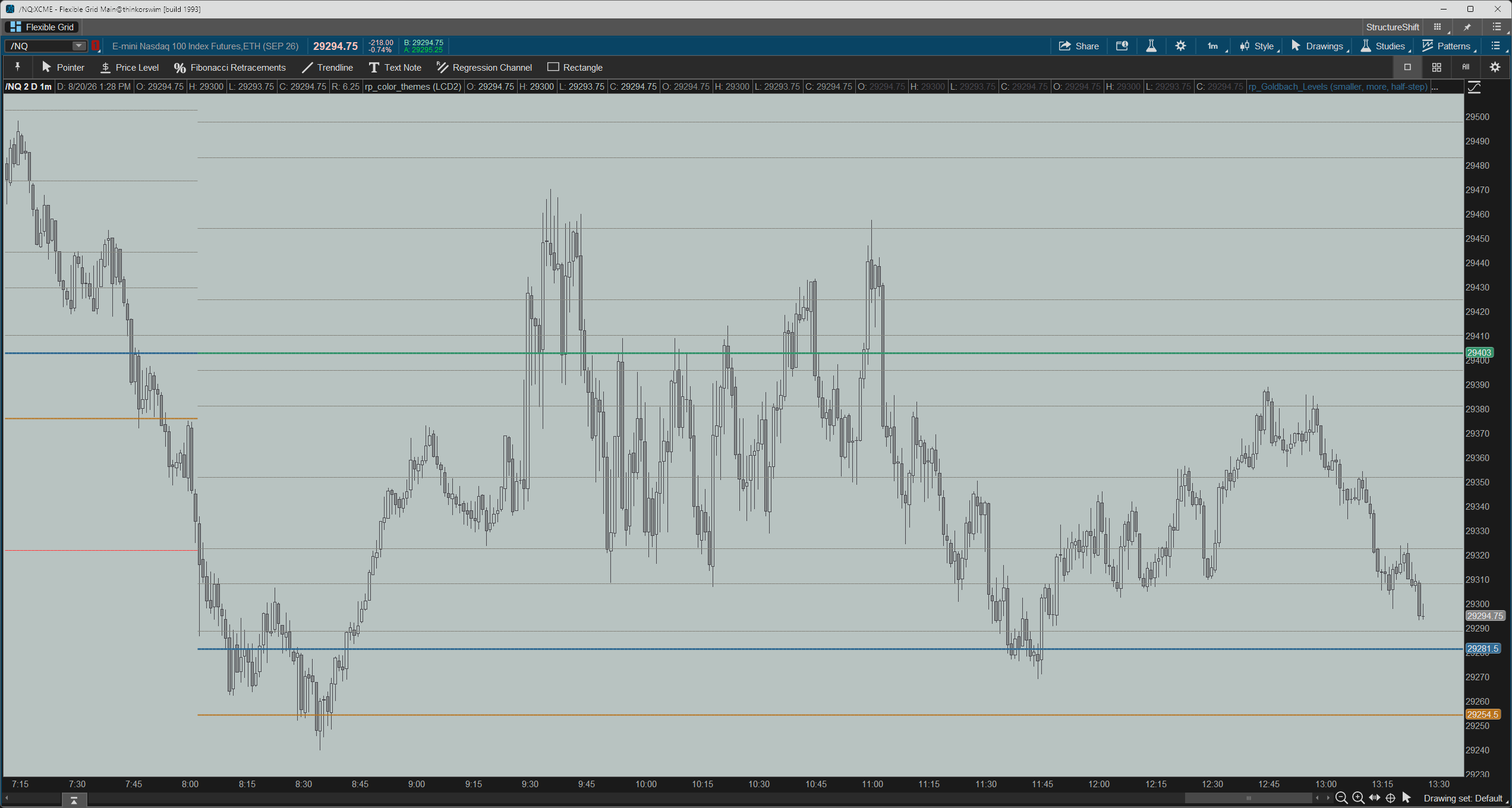Open chart settings gear in blue toolbar
This screenshot has width=1512, height=808.
click(1180, 46)
